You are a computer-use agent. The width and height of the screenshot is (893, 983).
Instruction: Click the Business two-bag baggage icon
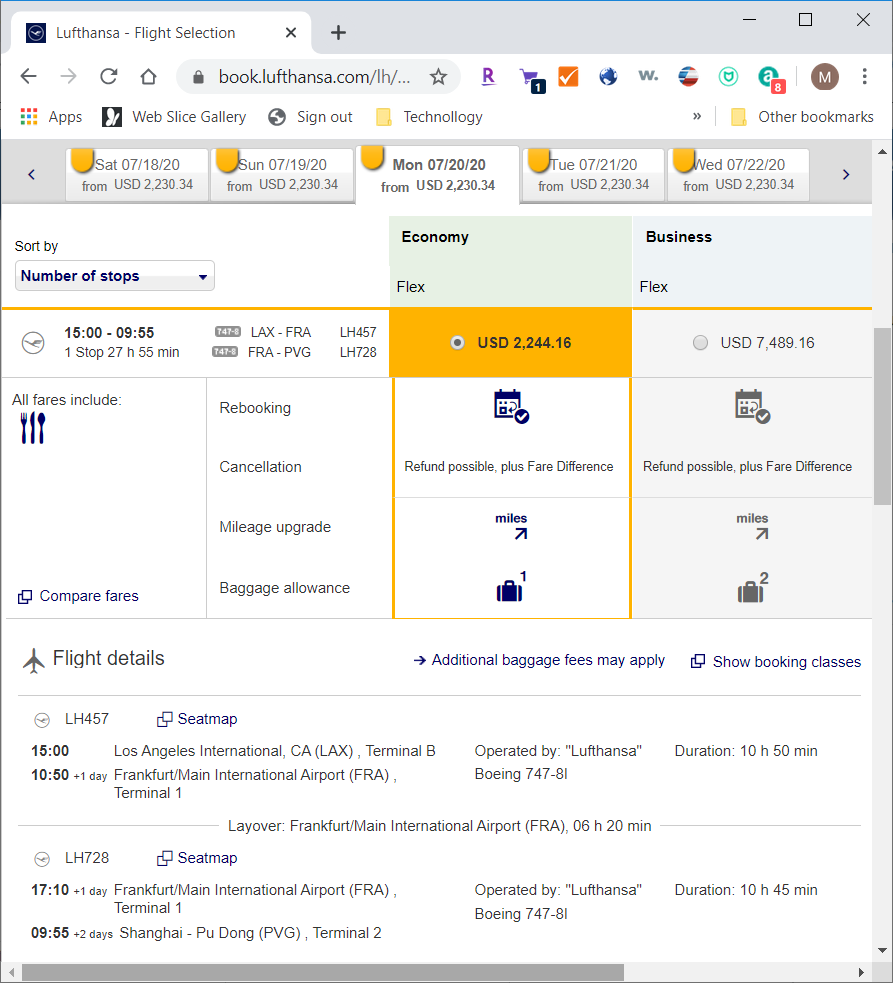click(753, 587)
